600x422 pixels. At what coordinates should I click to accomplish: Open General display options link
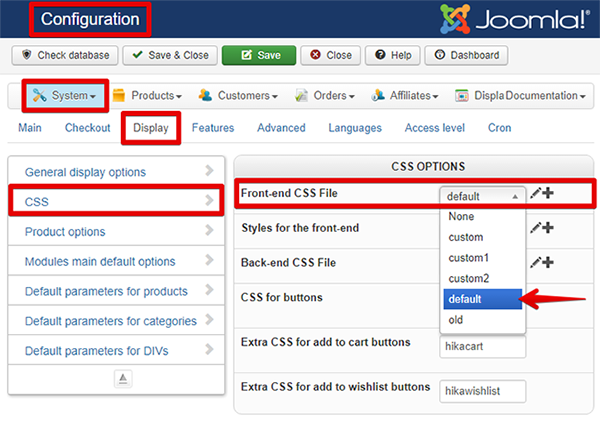tap(85, 172)
